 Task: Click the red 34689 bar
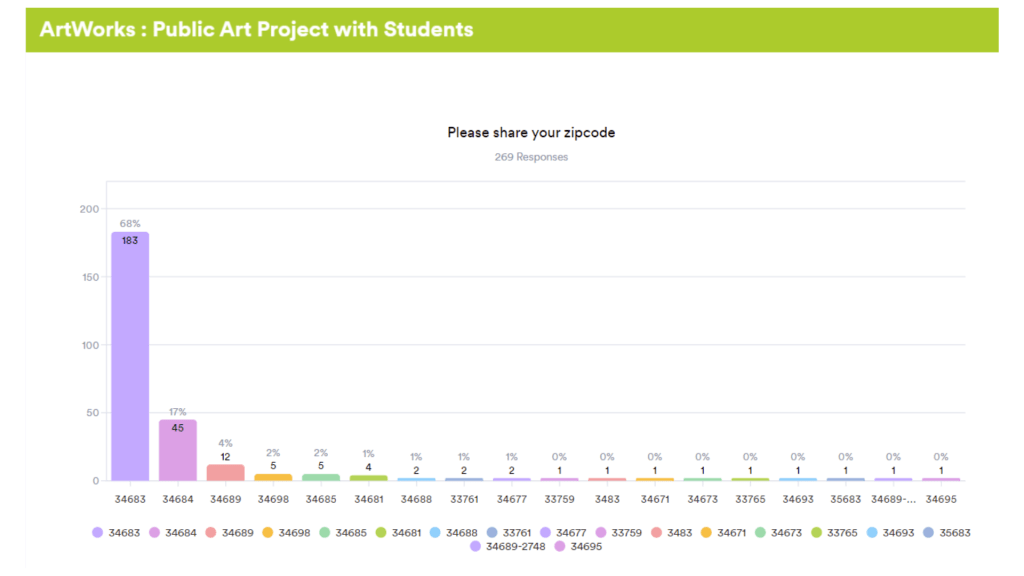[226, 472]
